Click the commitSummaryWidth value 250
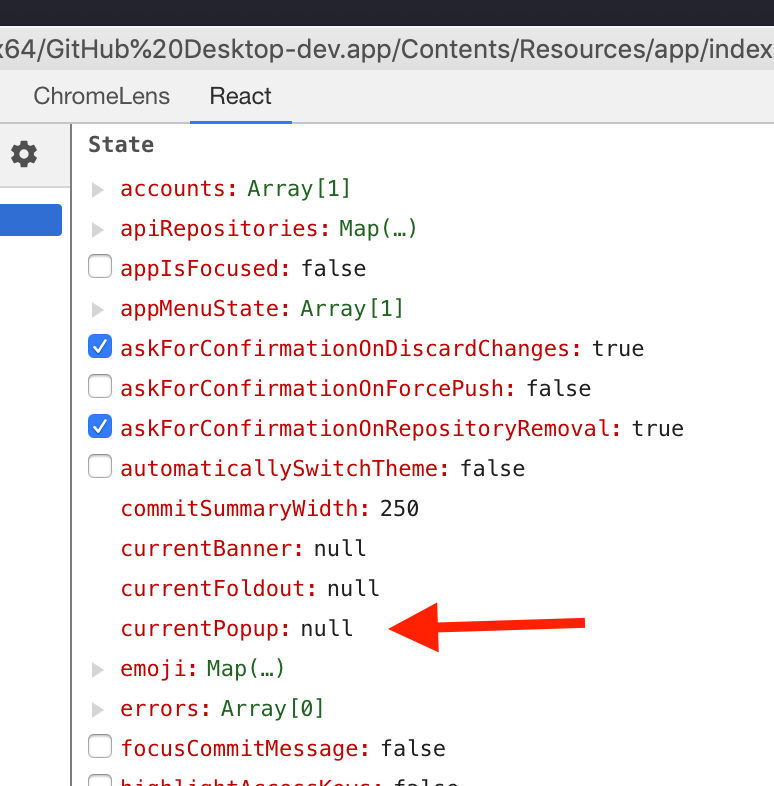The height and width of the screenshot is (786, 774). 399,509
